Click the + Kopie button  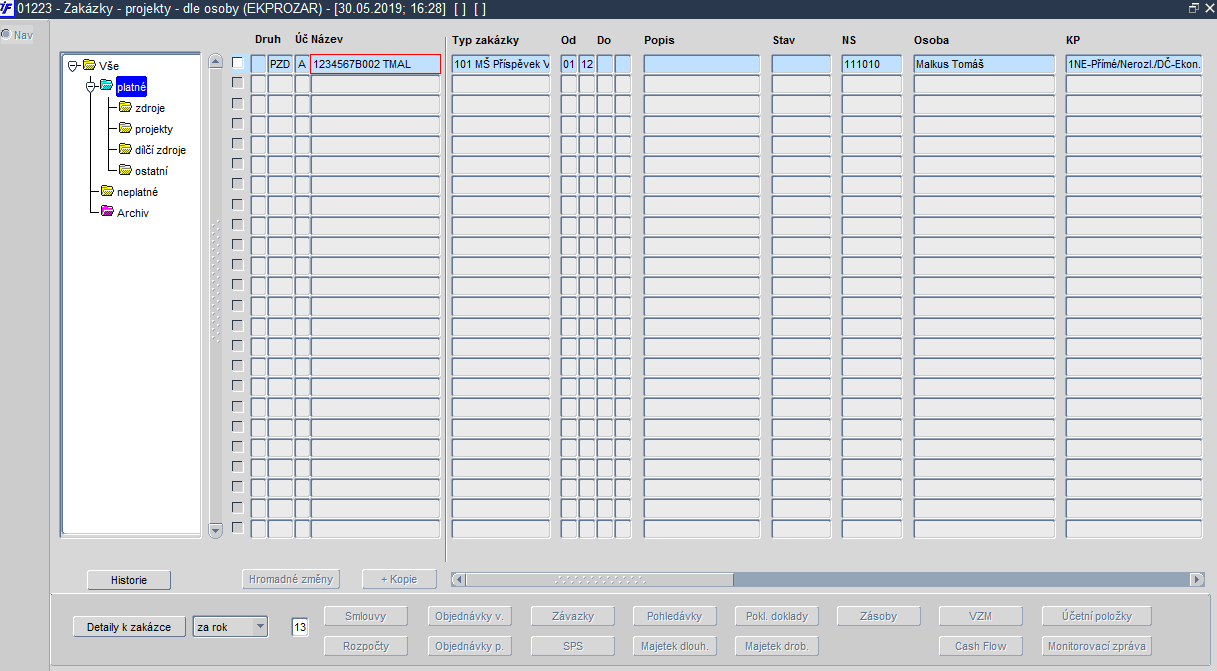(400, 579)
